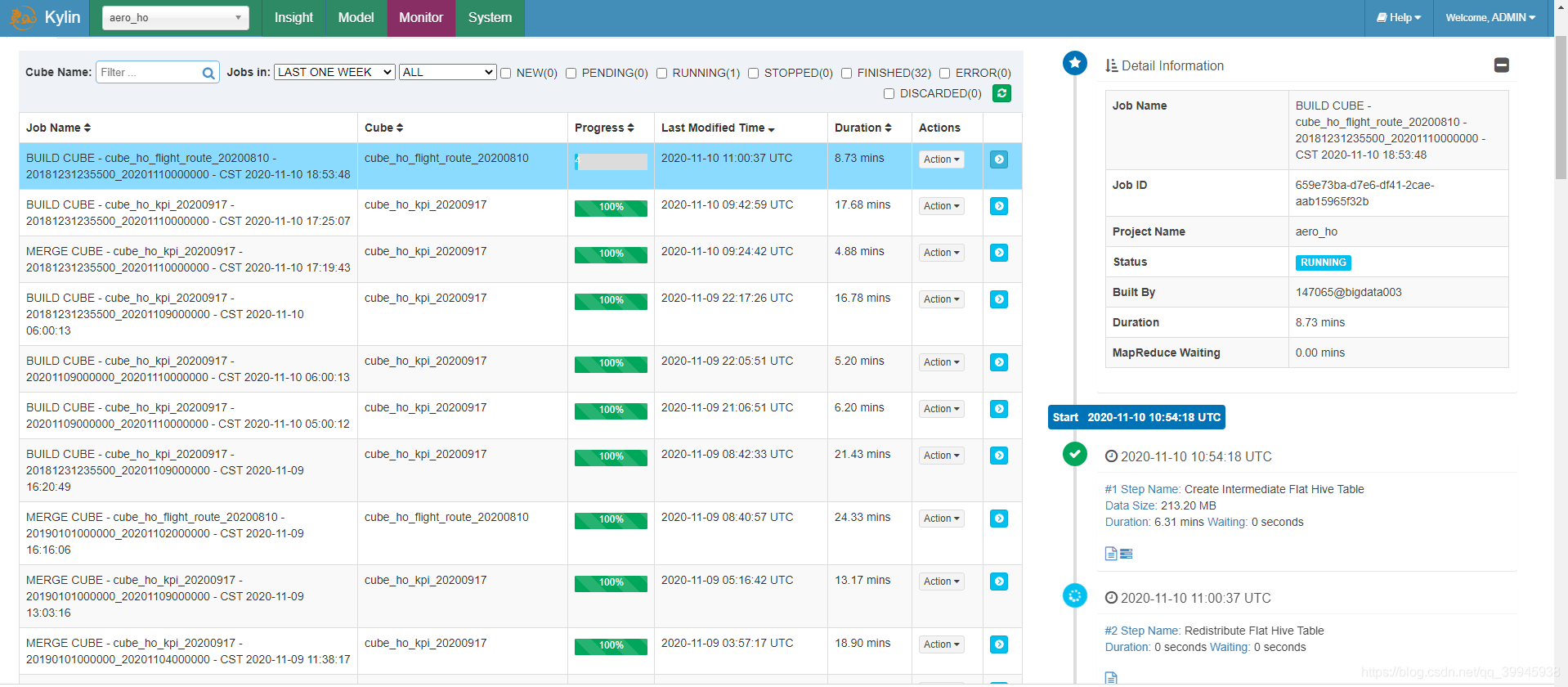Toggle the ERROR(0) checkbox
The height and width of the screenshot is (687, 1568).
tap(945, 73)
